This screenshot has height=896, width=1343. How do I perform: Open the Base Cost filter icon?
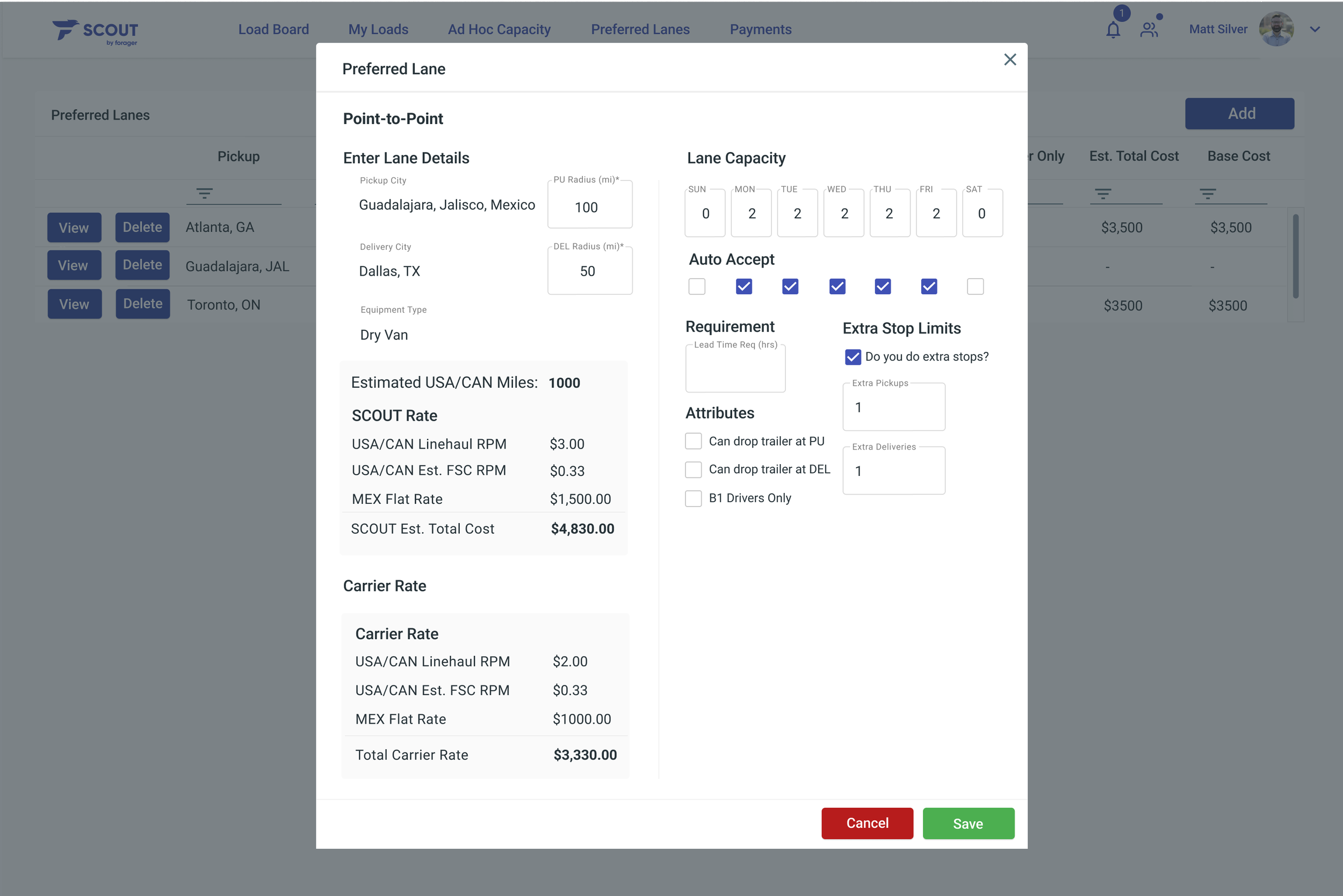click(1207, 194)
